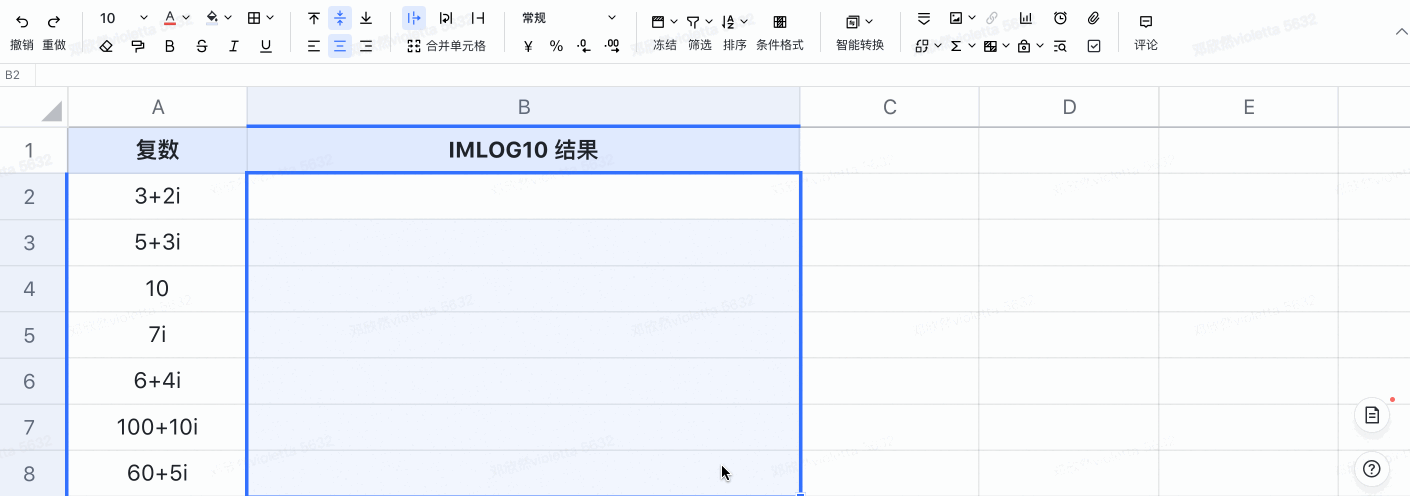
Task: Apply the fill color bucket
Action: [212, 18]
